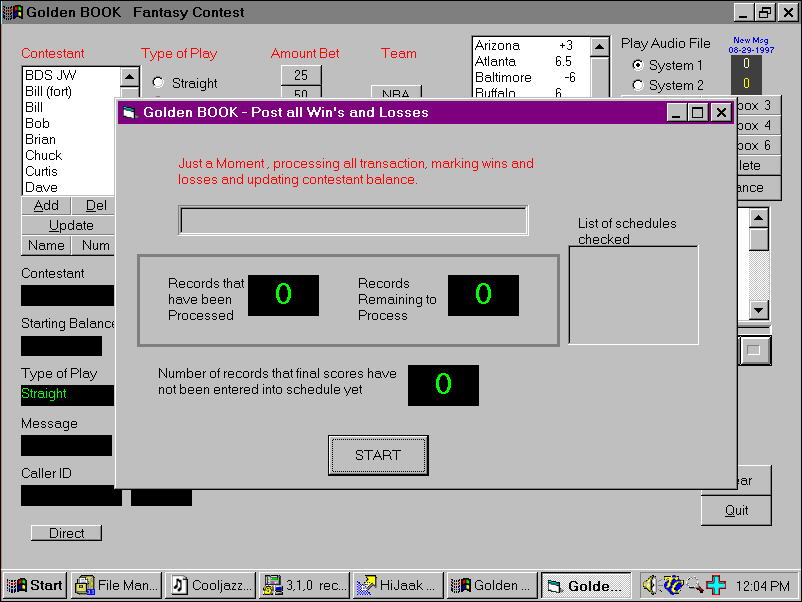The height and width of the screenshot is (602, 802).
Task: Click the box 6 button
Action: click(759, 145)
